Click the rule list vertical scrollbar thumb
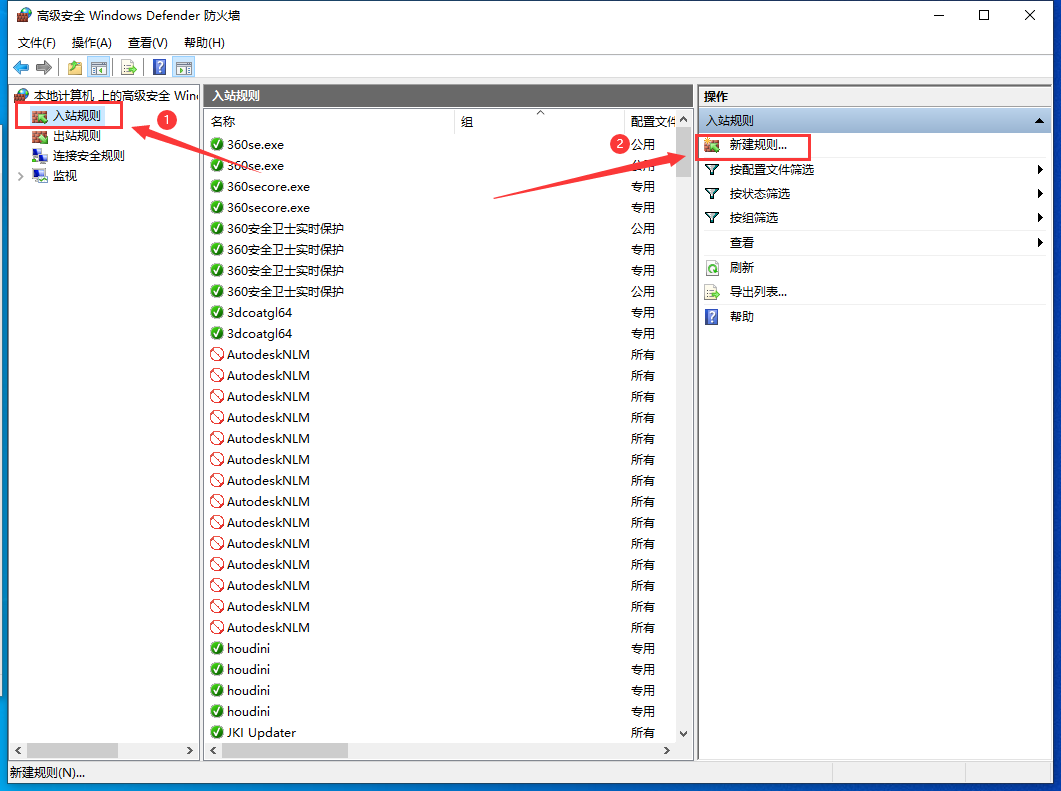The width and height of the screenshot is (1061, 791). 684,152
